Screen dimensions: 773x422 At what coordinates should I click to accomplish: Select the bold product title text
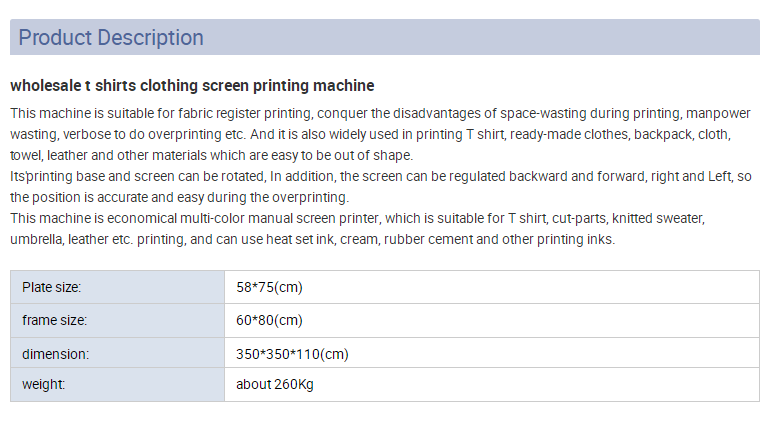pyautogui.click(x=192, y=86)
